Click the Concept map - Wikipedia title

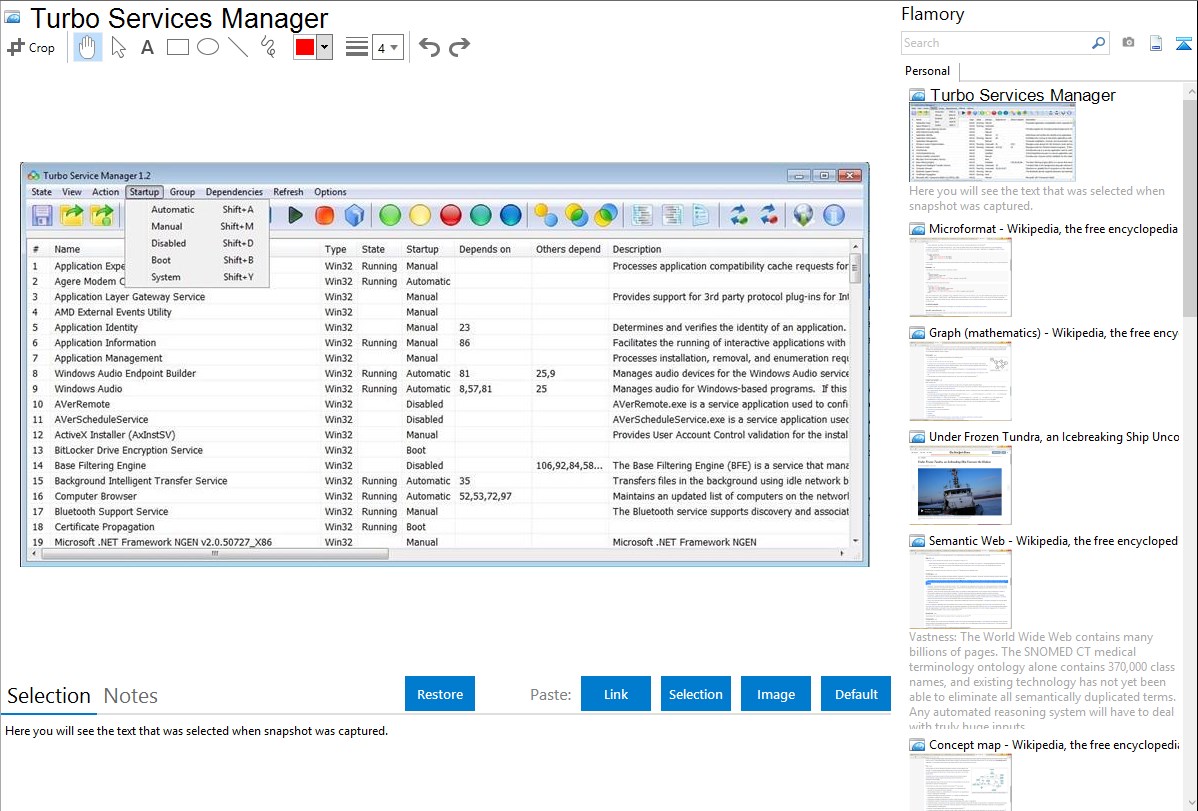pos(1053,744)
